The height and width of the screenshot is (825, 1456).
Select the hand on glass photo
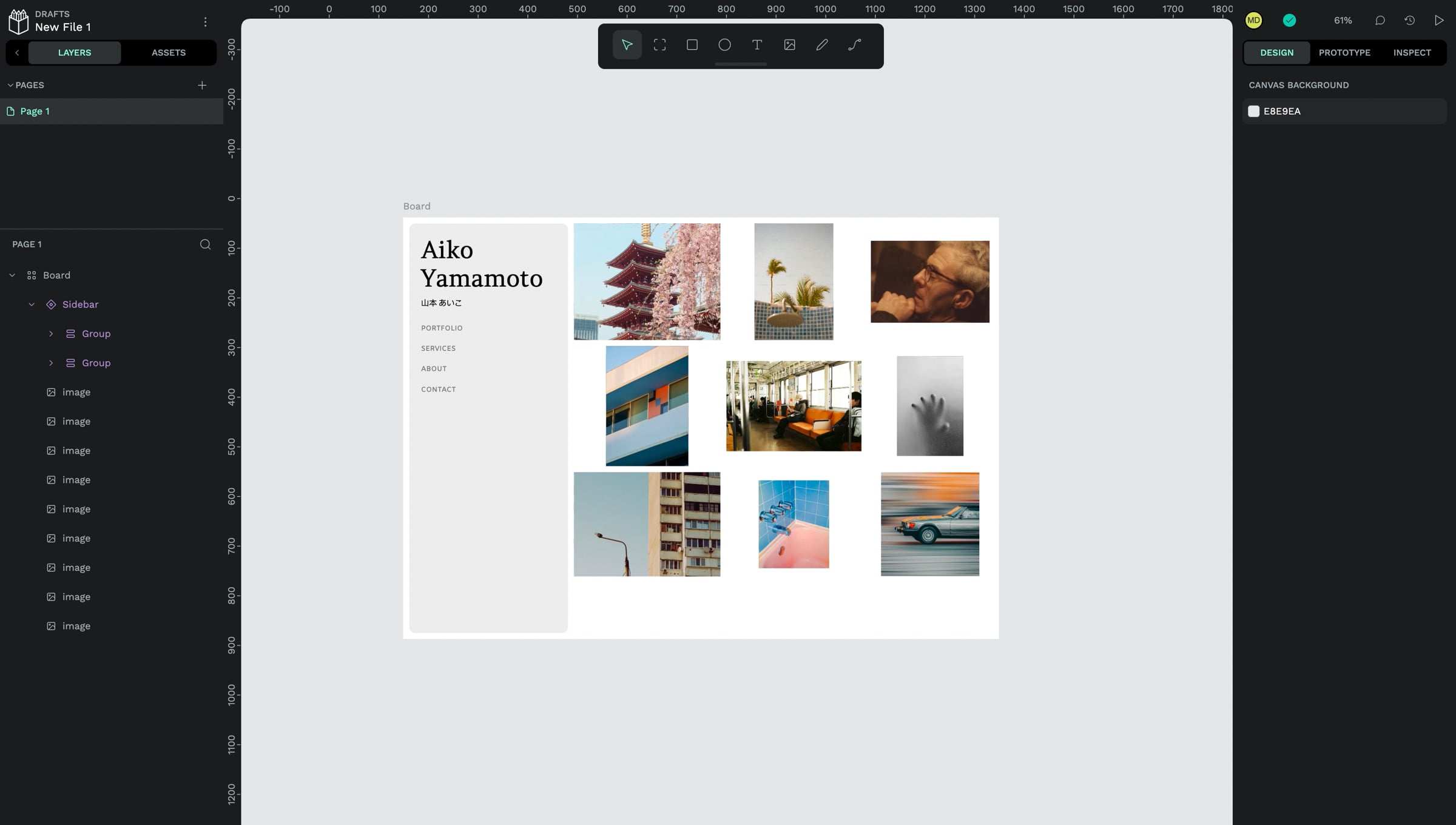pos(929,406)
